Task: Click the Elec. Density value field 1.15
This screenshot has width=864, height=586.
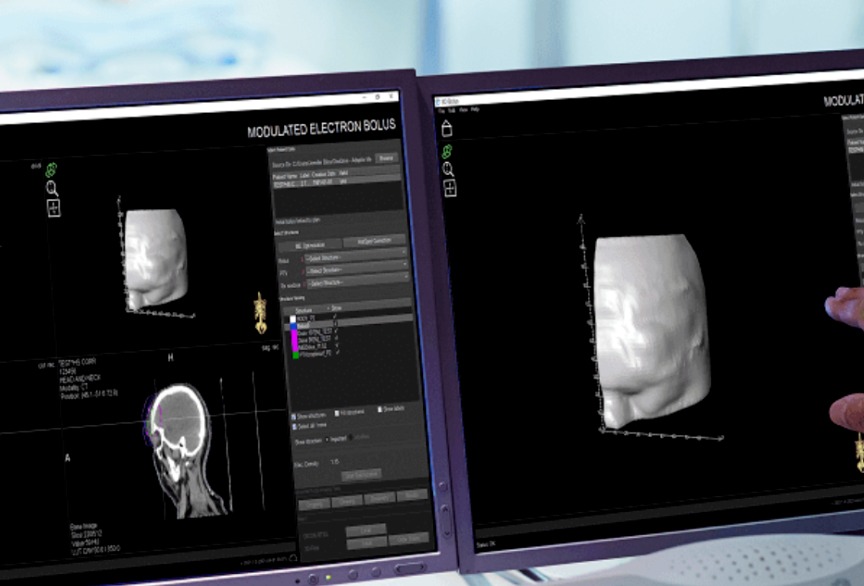Action: pyautogui.click(x=335, y=462)
